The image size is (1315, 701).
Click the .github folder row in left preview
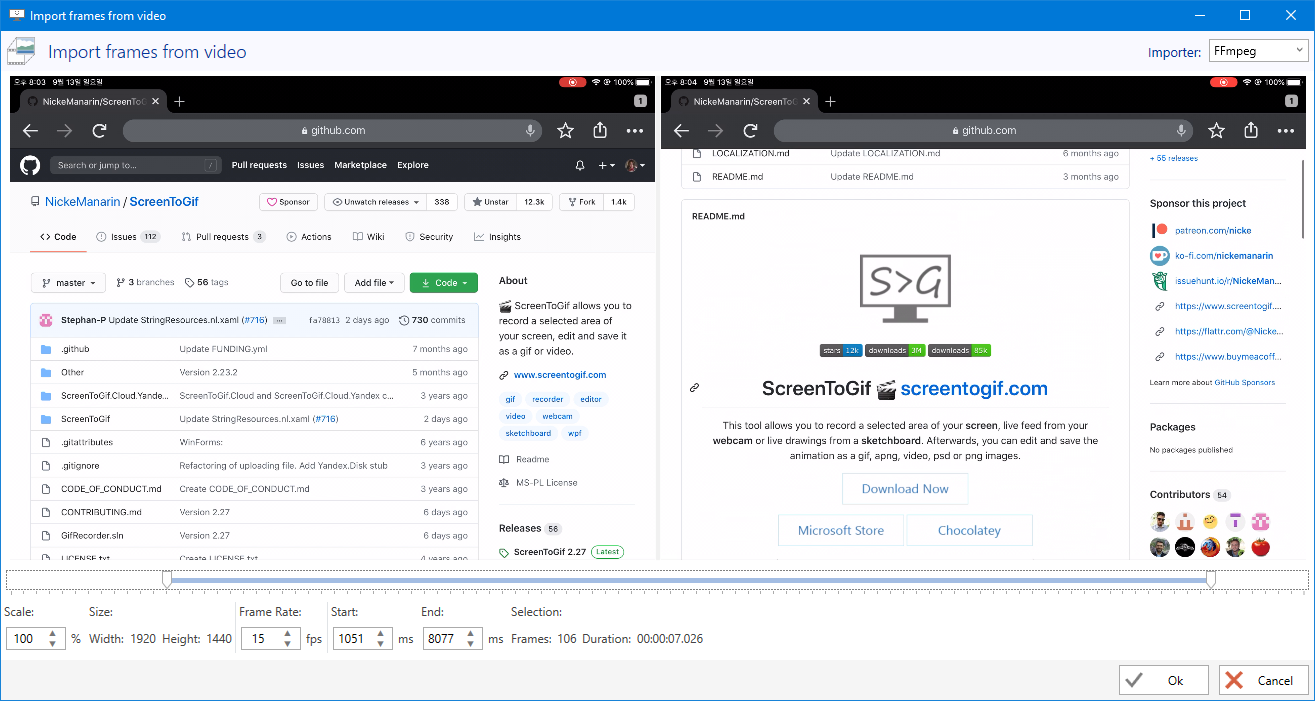(x=254, y=349)
